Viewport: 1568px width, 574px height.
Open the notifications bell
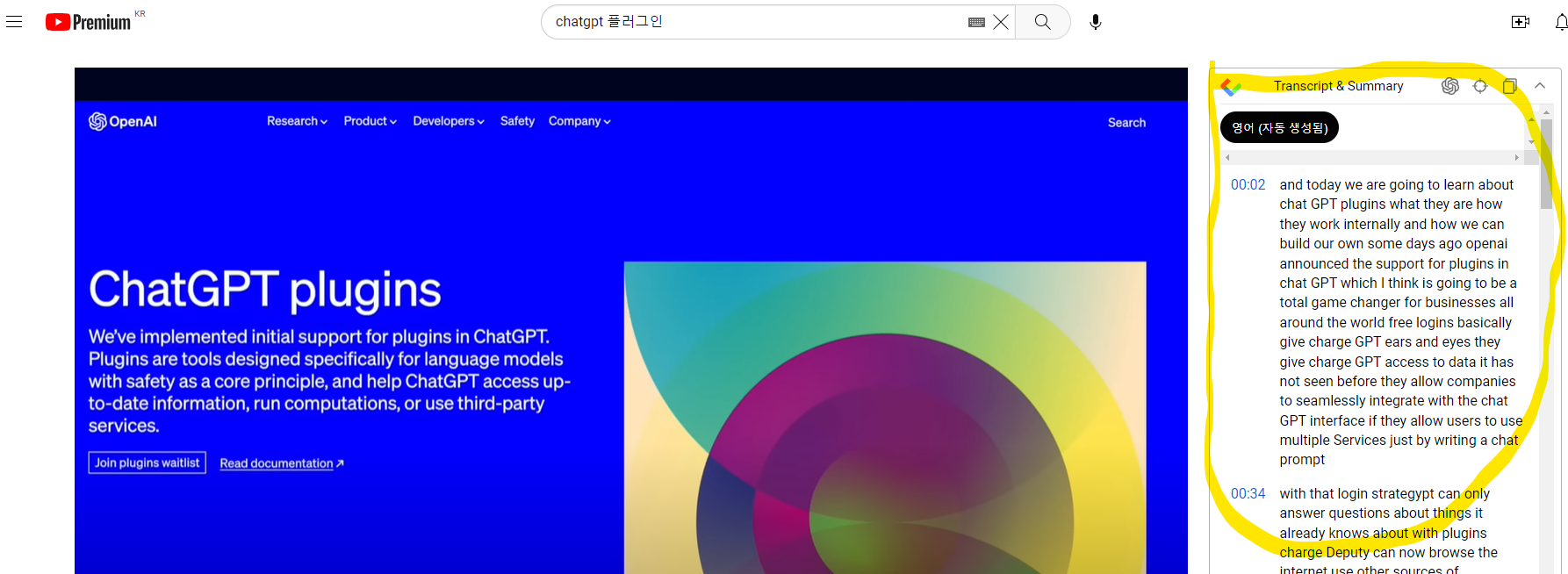pyautogui.click(x=1561, y=22)
